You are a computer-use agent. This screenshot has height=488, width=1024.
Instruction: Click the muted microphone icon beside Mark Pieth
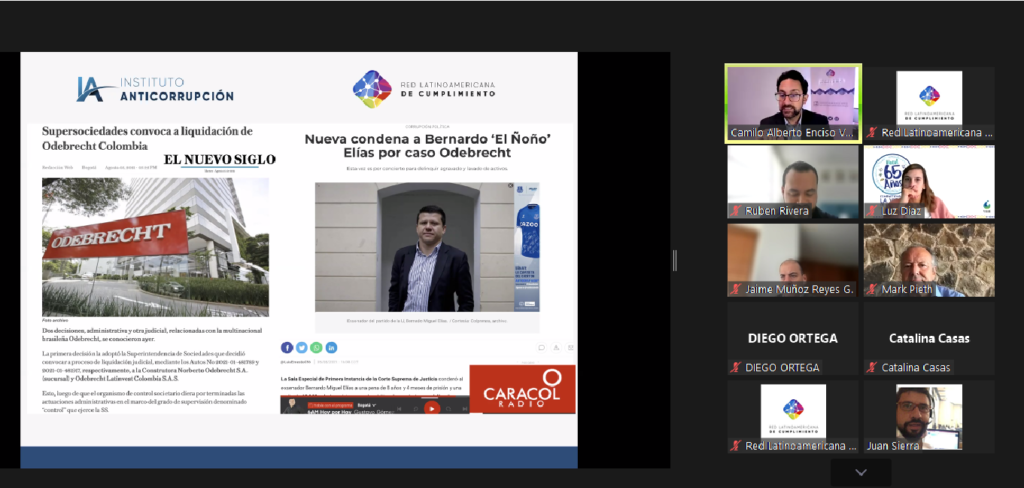[x=872, y=289]
